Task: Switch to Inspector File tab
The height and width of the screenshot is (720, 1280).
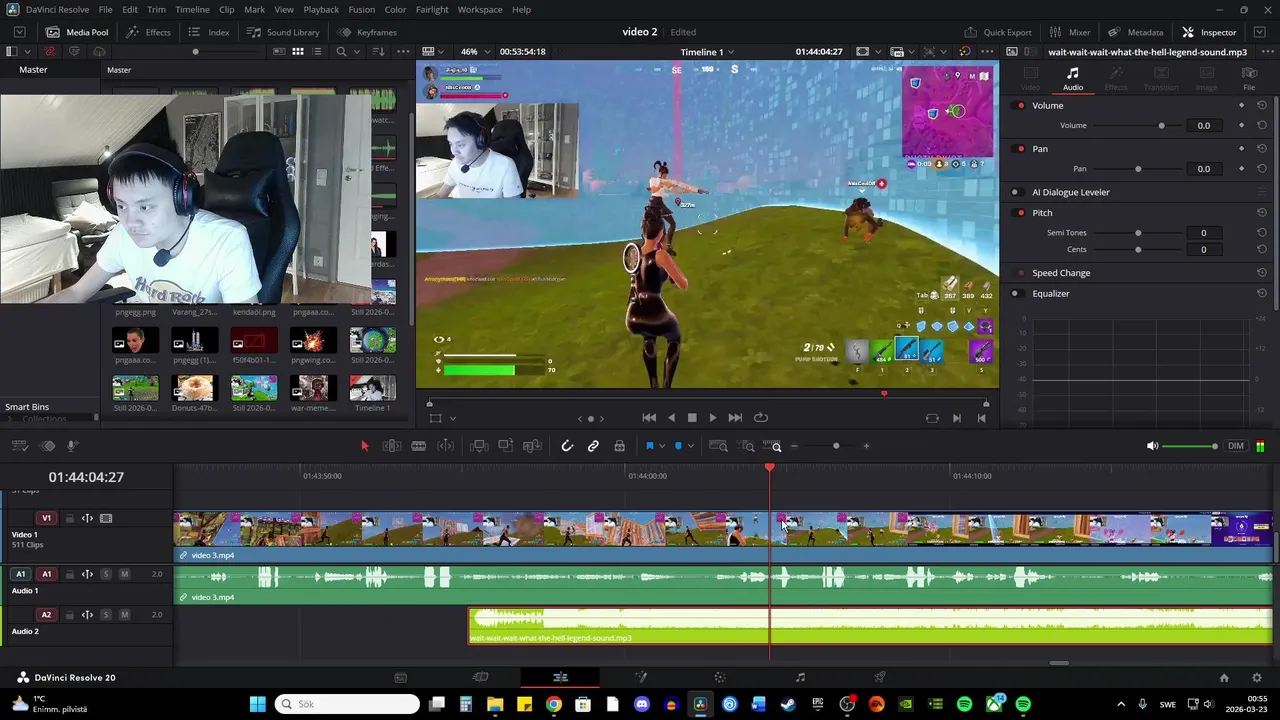Action: (x=1249, y=78)
